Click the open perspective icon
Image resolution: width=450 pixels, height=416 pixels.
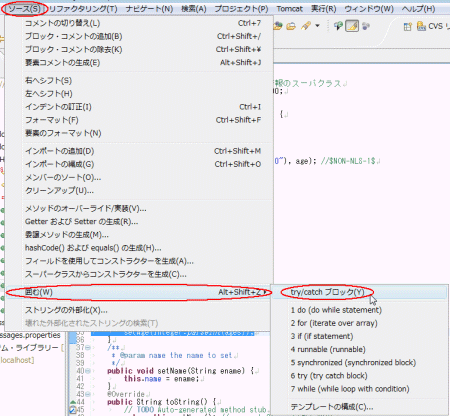click(x=407, y=26)
